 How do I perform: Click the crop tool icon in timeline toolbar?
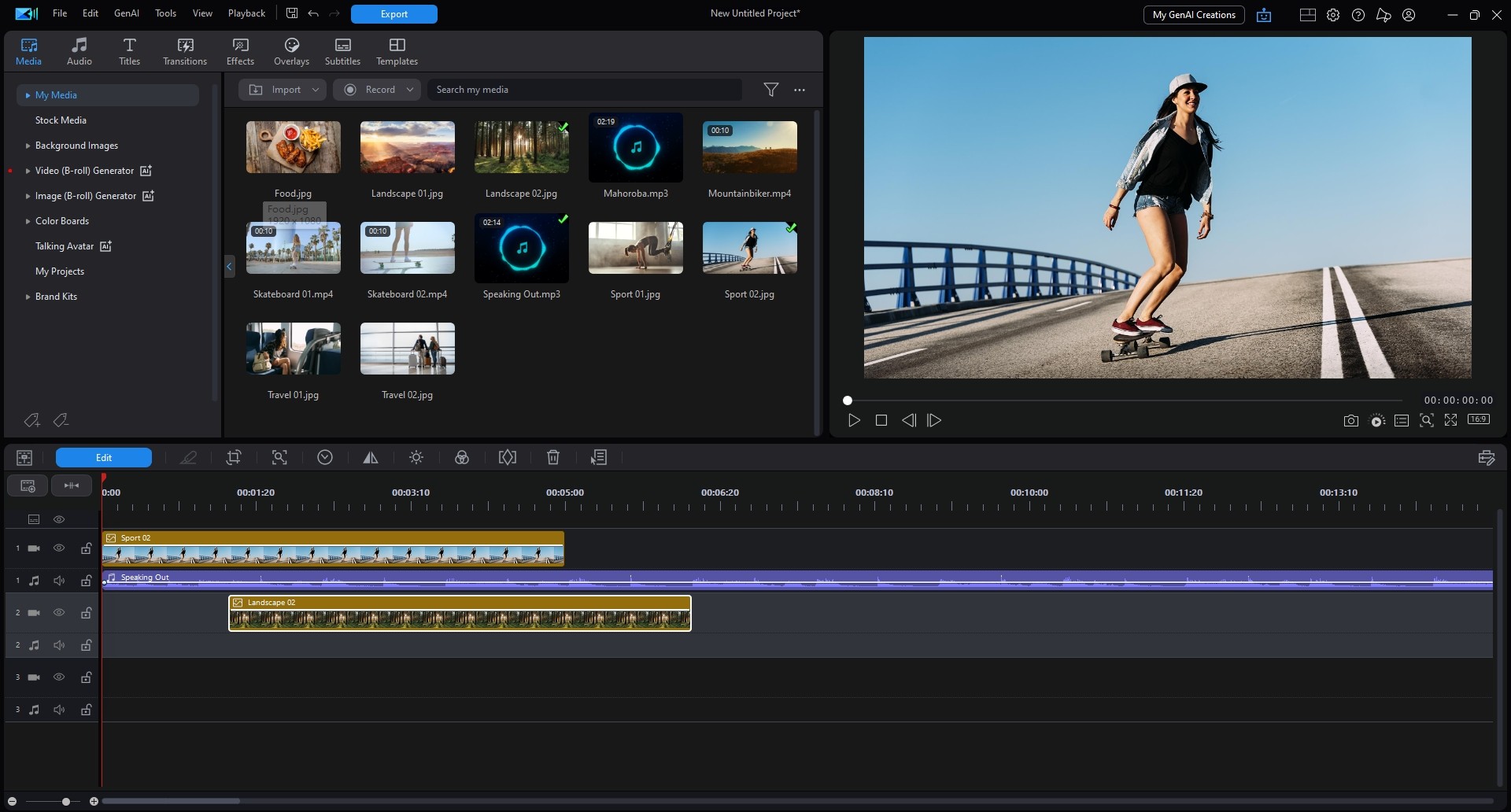(x=234, y=457)
